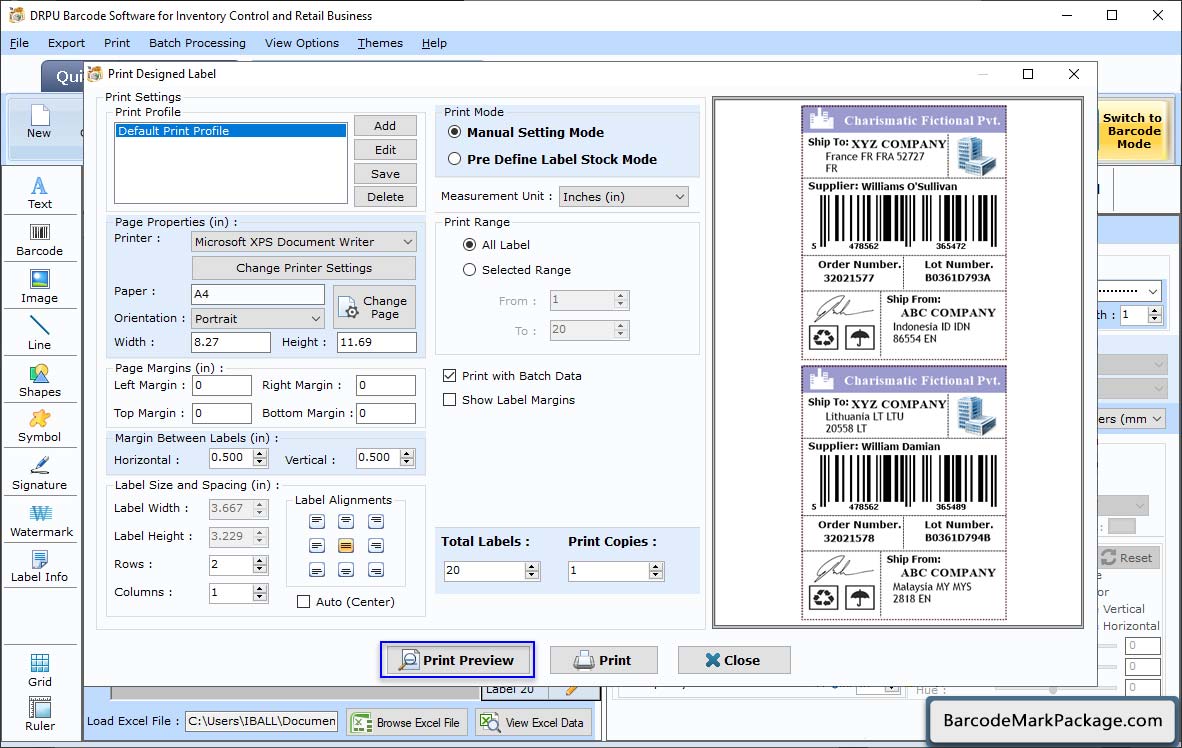
Task: Adjust the Columns spinner arrows
Action: click(x=260, y=593)
